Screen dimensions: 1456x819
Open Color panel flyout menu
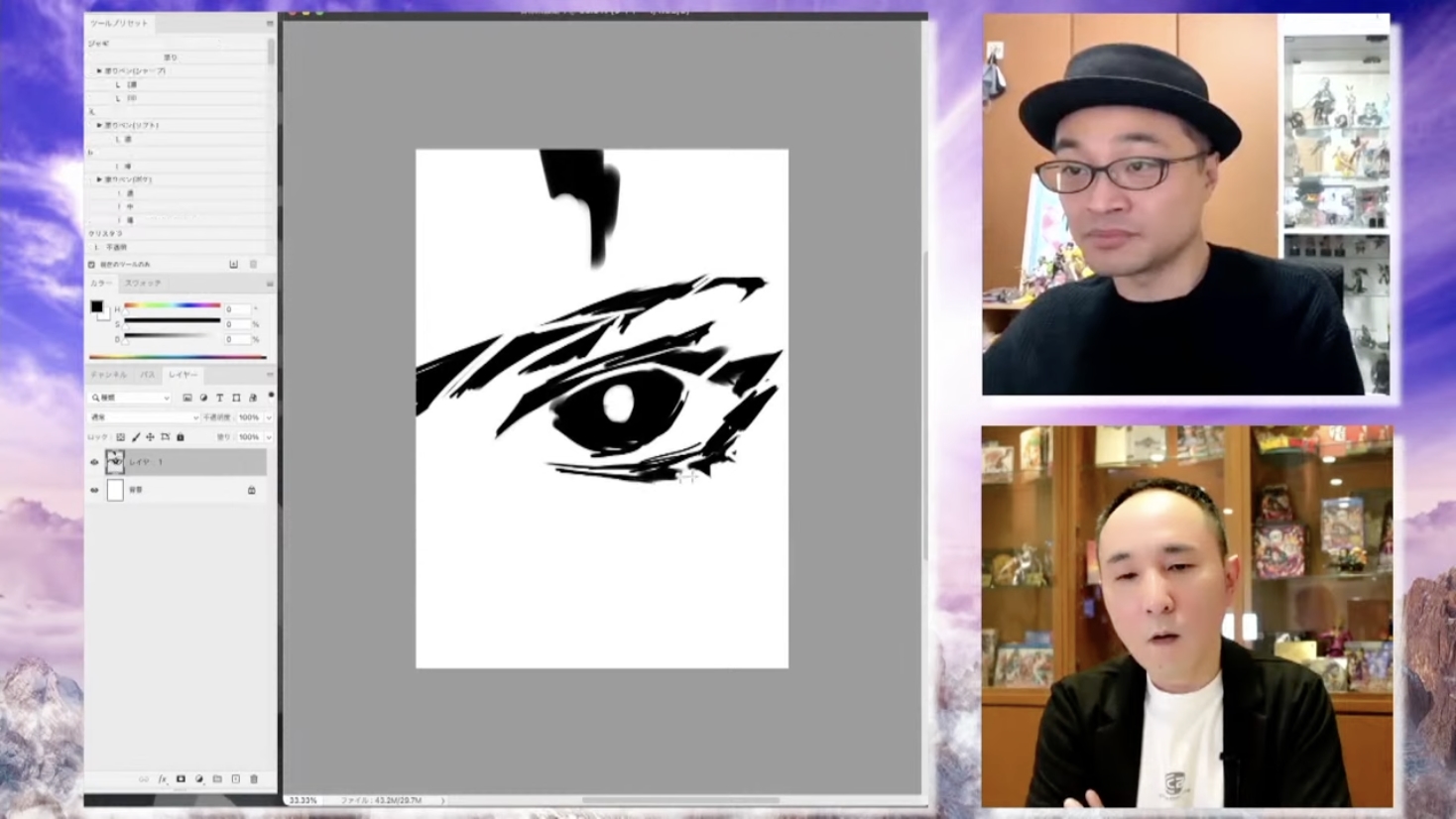270,284
